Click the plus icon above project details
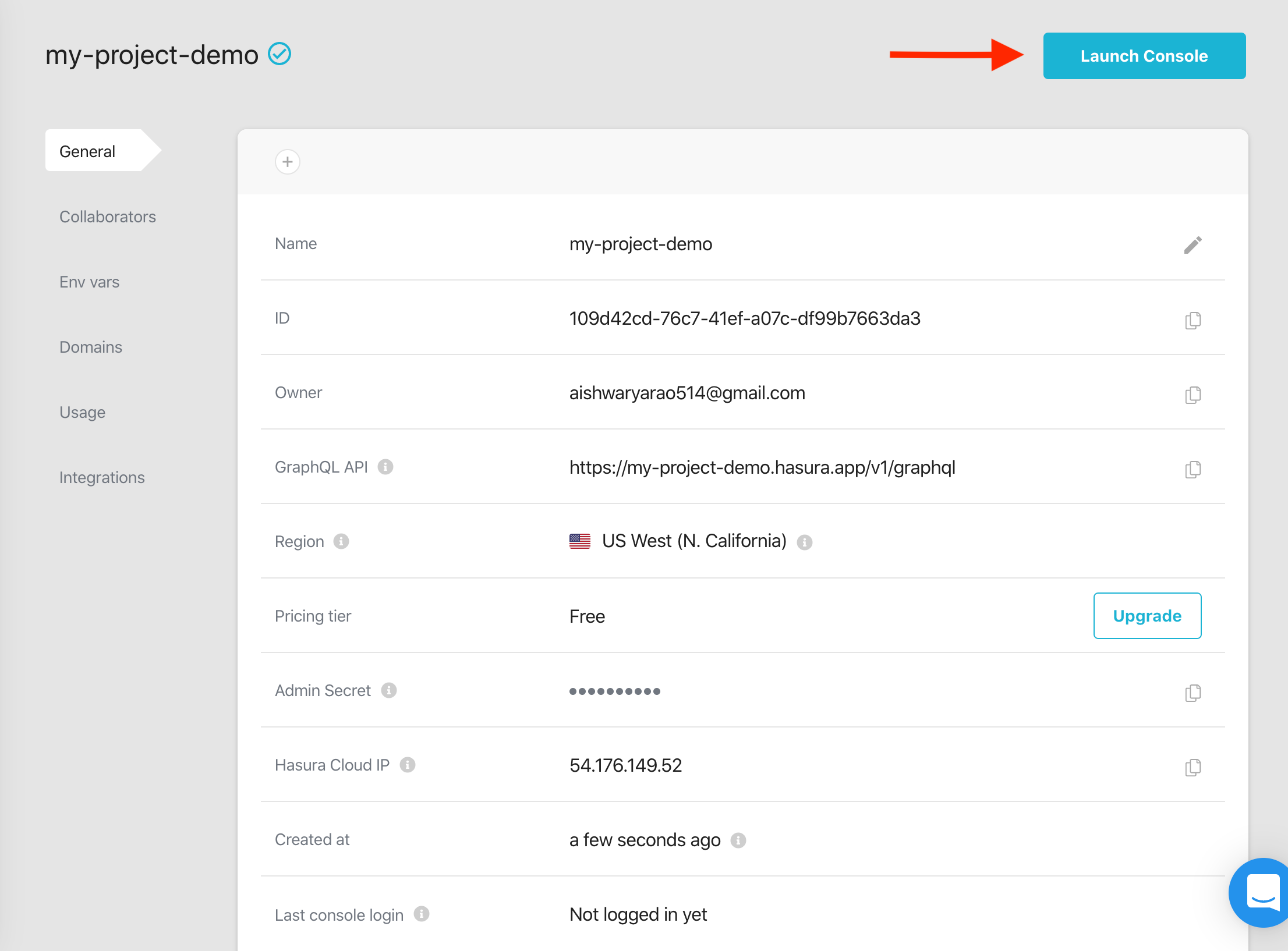This screenshot has width=1288, height=951. tap(288, 162)
